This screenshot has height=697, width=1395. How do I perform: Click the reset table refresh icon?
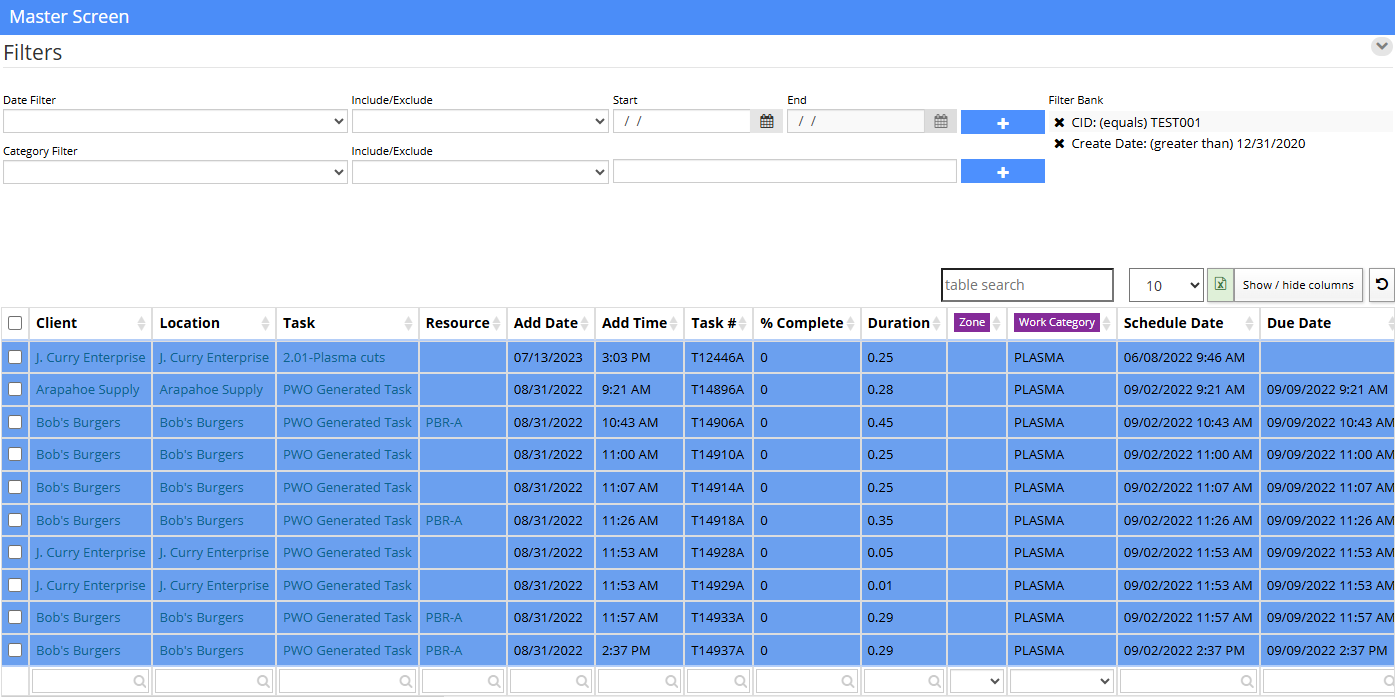[1381, 285]
